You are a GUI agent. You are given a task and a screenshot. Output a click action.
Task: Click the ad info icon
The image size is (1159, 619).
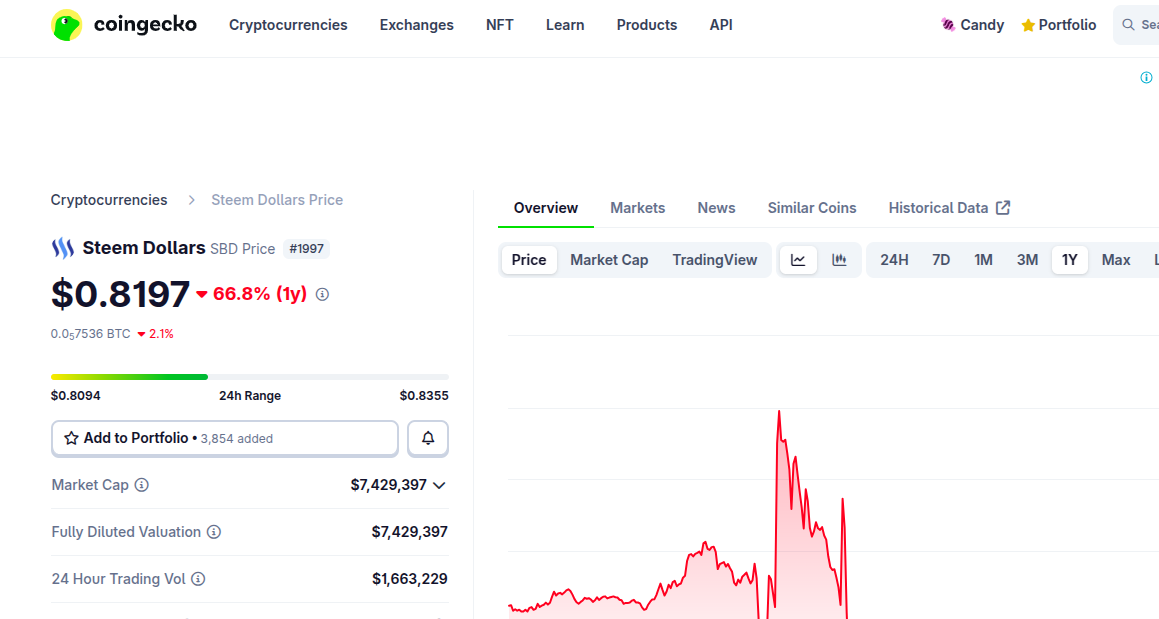tap(1146, 78)
